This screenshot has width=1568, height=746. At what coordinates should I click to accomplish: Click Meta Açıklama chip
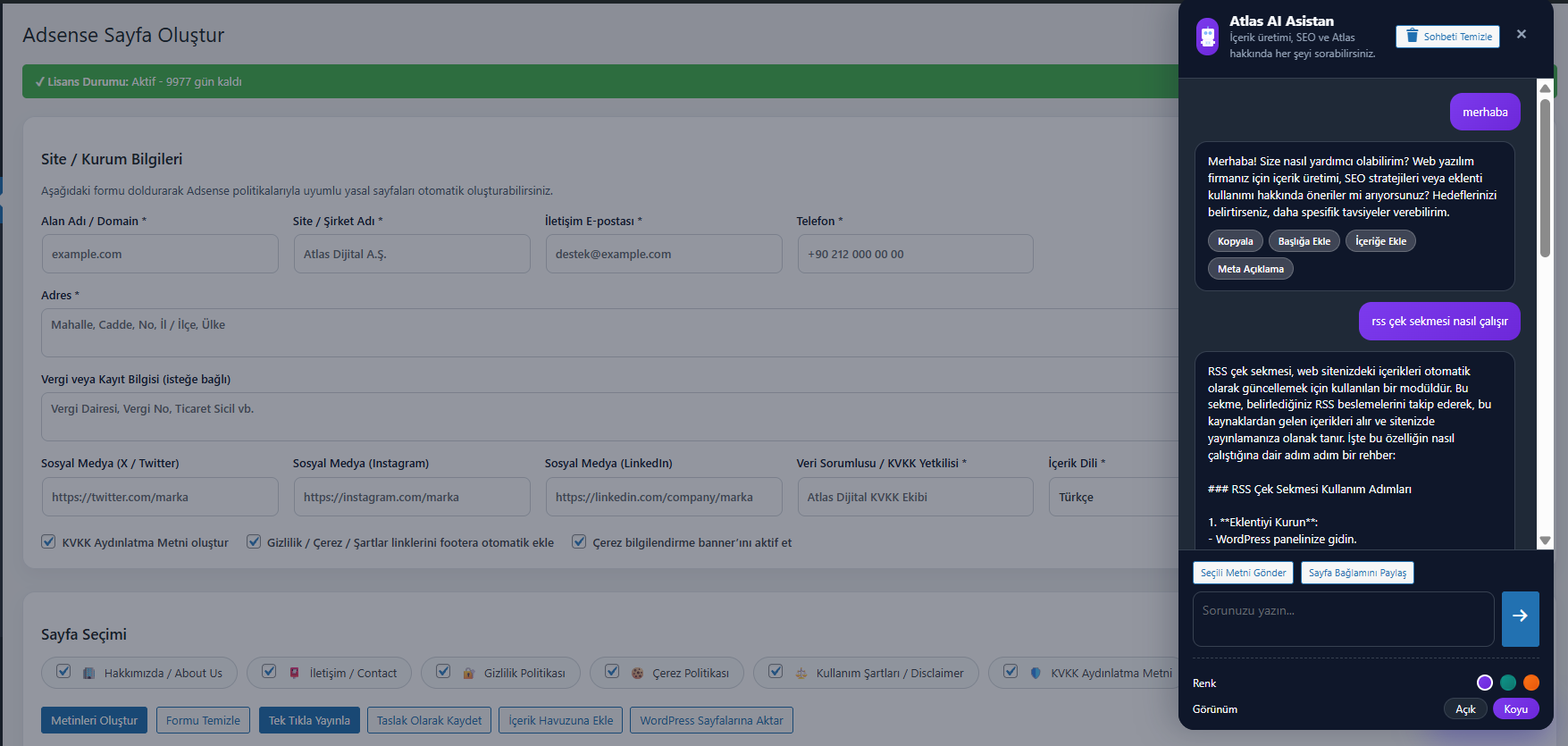coord(1251,269)
